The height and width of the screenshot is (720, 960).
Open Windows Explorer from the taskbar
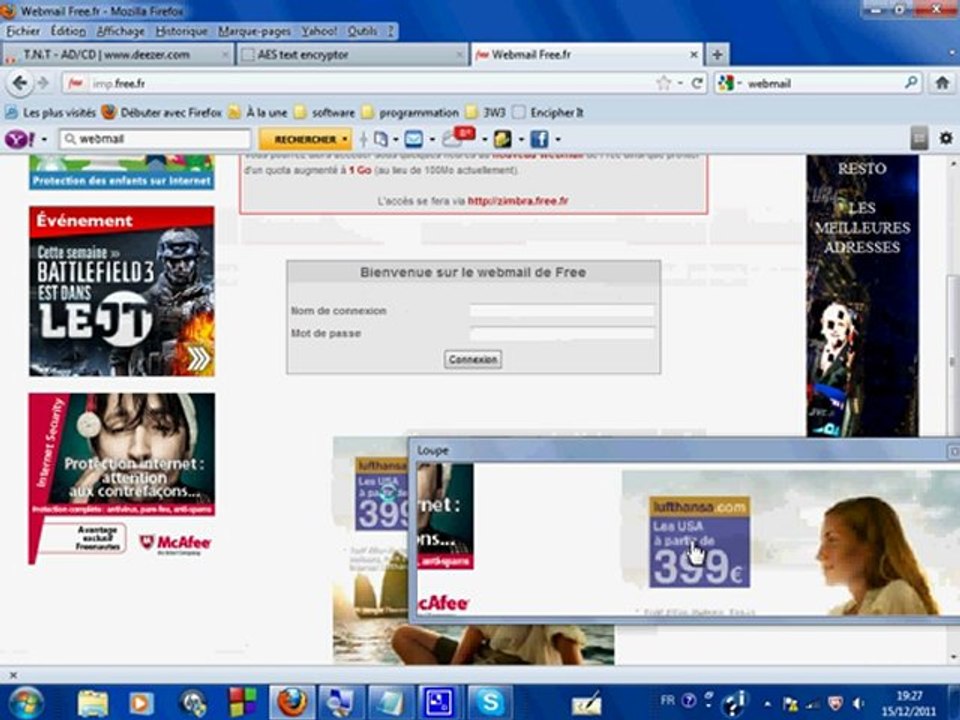tap(93, 703)
